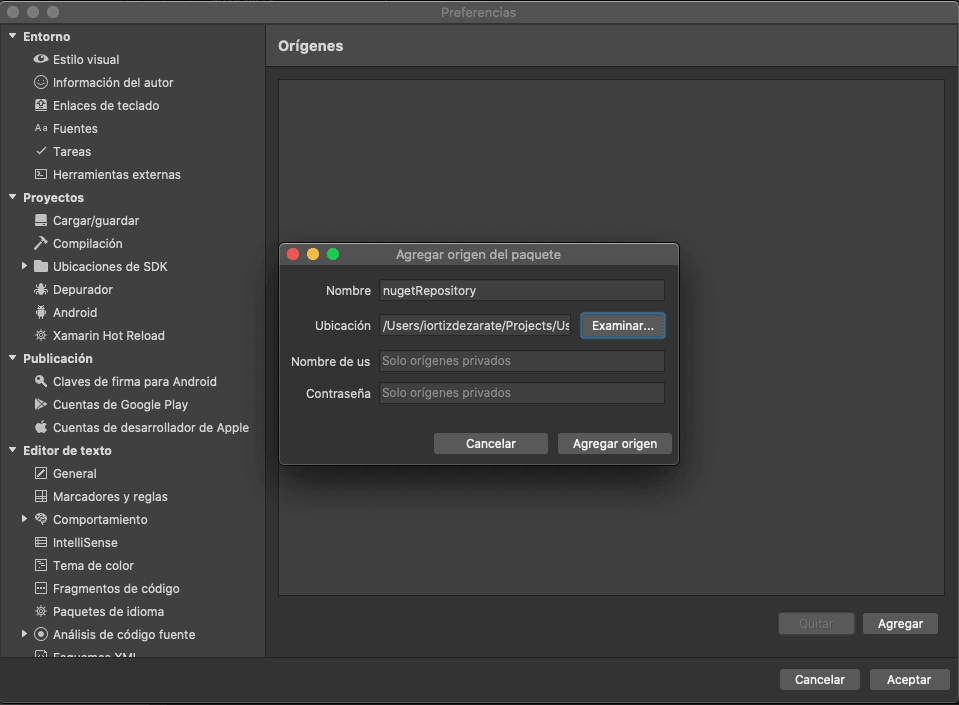Click the Google Play icon in sidebar
959x705 pixels.
click(41, 405)
